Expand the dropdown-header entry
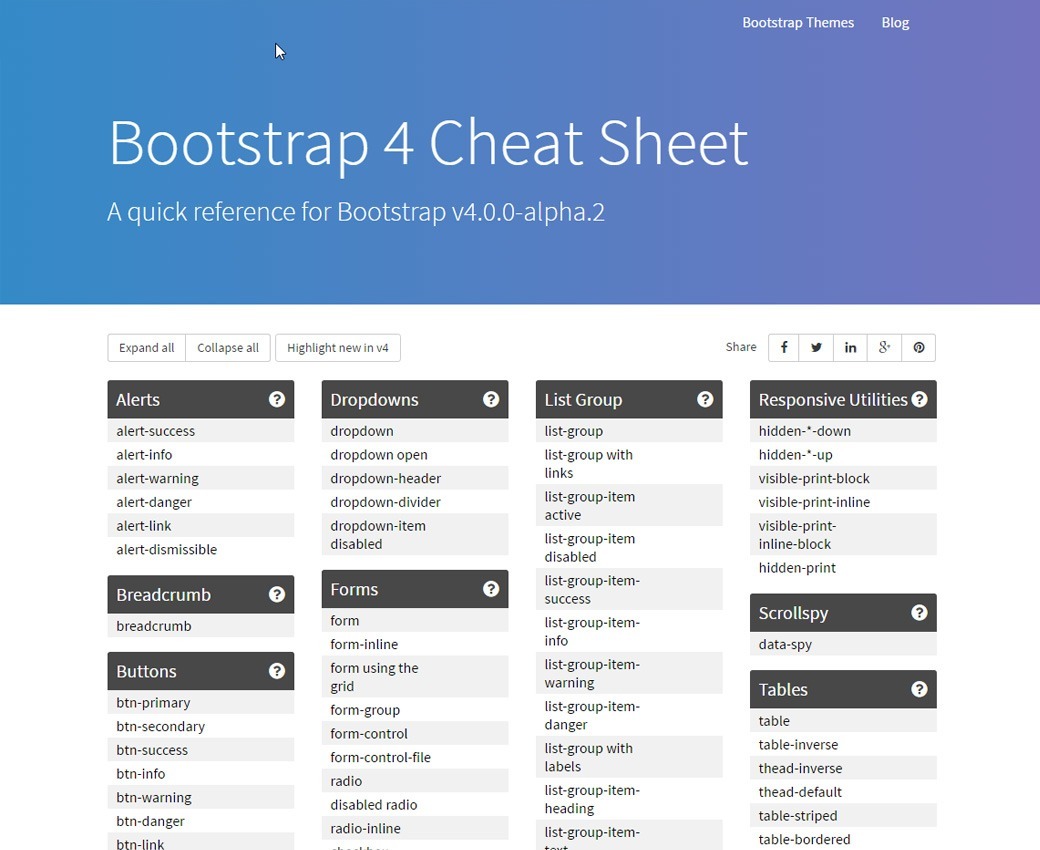Viewport: 1040px width, 850px height. (x=385, y=479)
